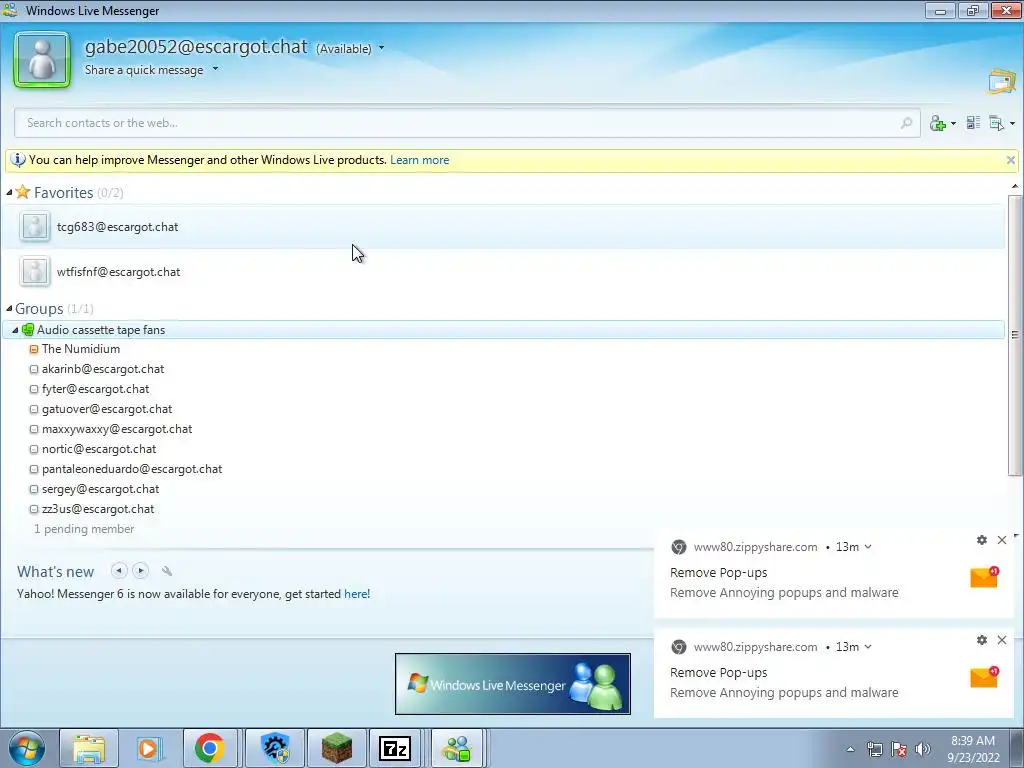Click avatar of tcg683@escargot.chat
1024x768 pixels.
point(35,227)
